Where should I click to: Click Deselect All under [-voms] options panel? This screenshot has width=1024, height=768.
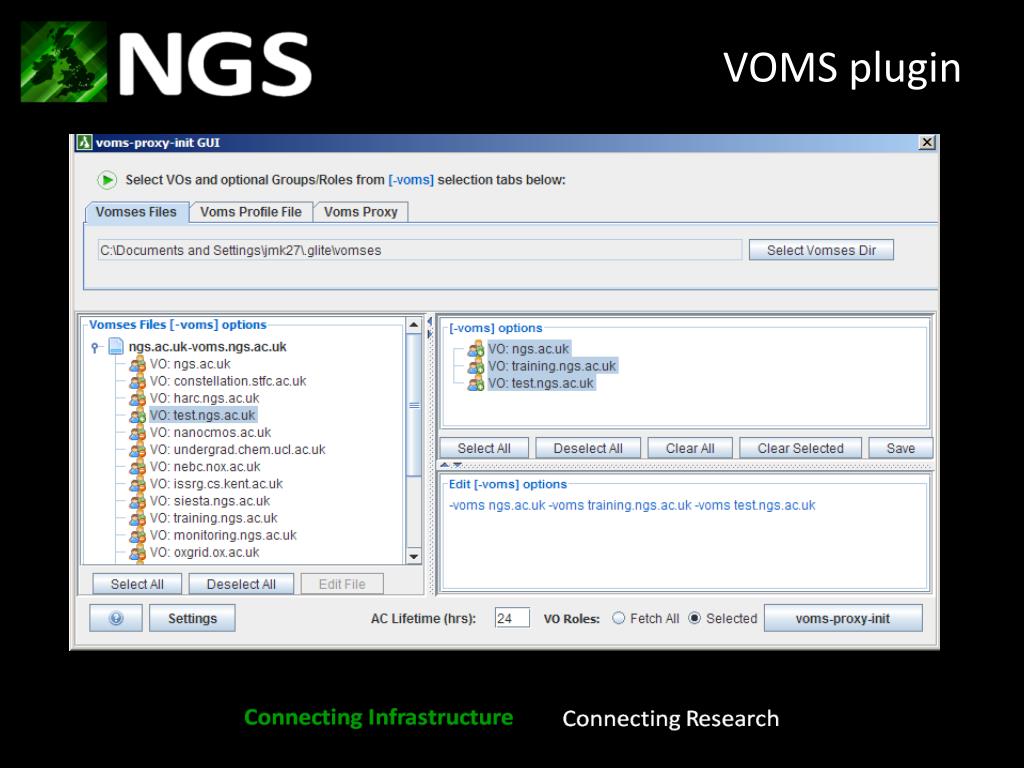(588, 448)
